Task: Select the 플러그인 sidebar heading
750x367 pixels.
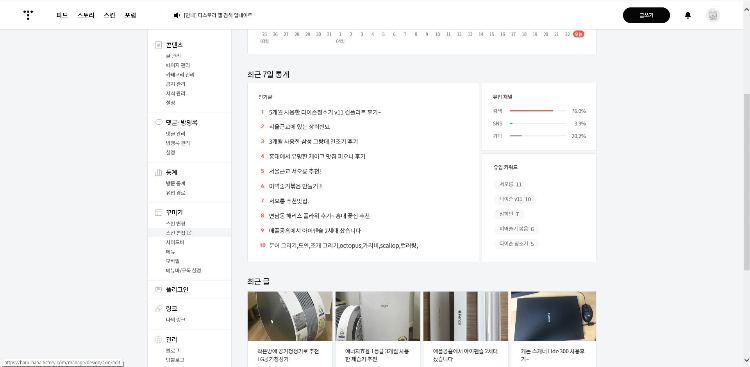Action: pyautogui.click(x=177, y=289)
